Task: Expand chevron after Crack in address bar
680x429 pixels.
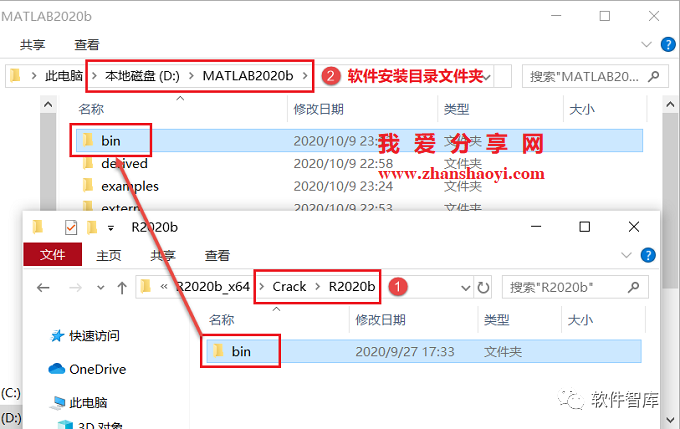Action: click(317, 287)
